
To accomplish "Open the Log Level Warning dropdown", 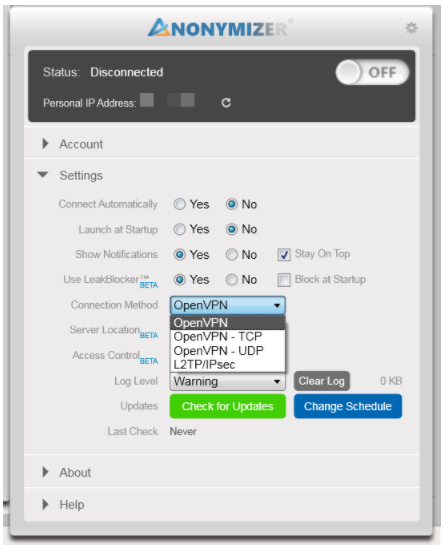I will (228, 381).
